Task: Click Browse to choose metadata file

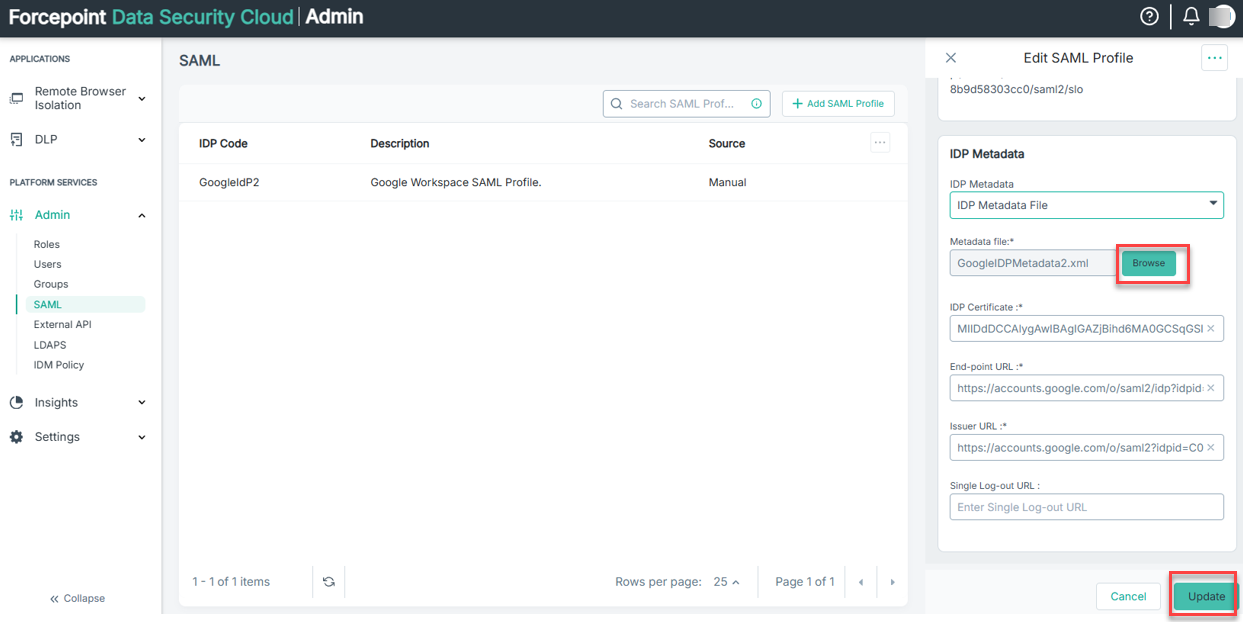Action: (1148, 263)
